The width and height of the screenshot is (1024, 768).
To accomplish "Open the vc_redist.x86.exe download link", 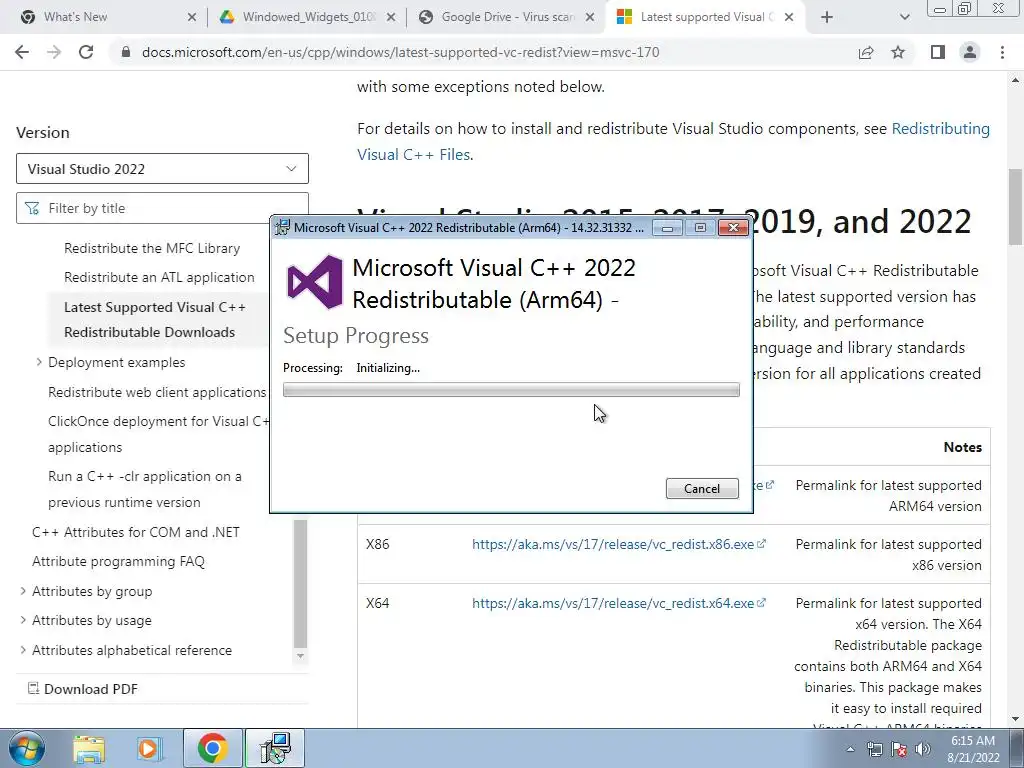I will 618,544.
